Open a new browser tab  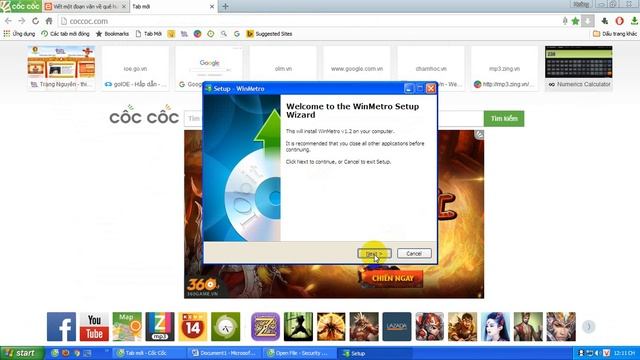225,7
